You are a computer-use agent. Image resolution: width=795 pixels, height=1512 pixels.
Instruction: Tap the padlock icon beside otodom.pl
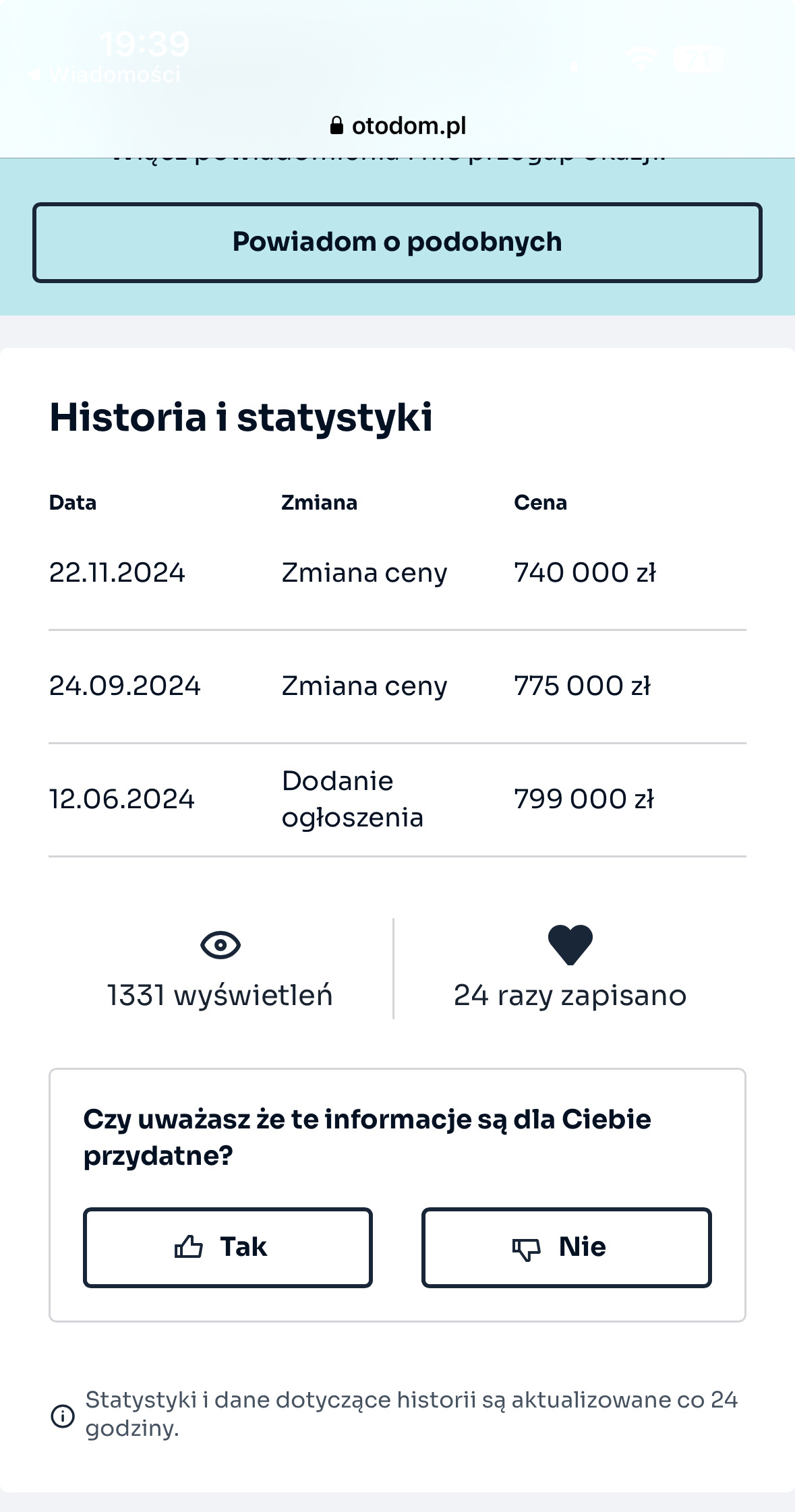[336, 126]
